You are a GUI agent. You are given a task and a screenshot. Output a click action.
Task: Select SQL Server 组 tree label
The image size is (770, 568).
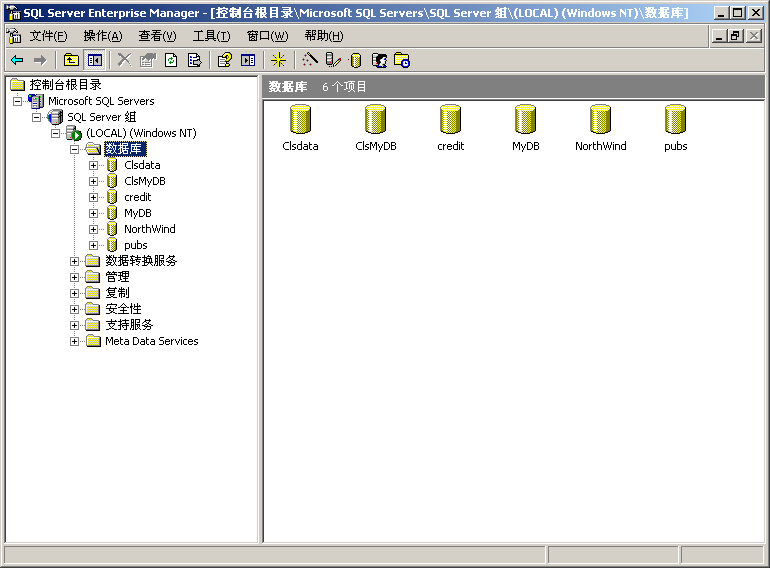tap(102, 117)
